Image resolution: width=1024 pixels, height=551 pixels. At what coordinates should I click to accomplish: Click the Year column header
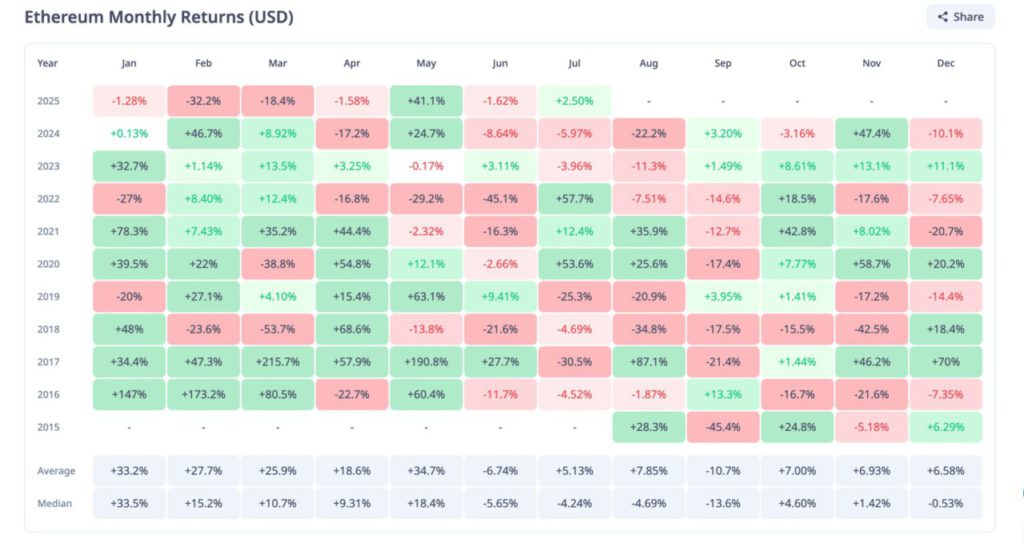coord(47,63)
